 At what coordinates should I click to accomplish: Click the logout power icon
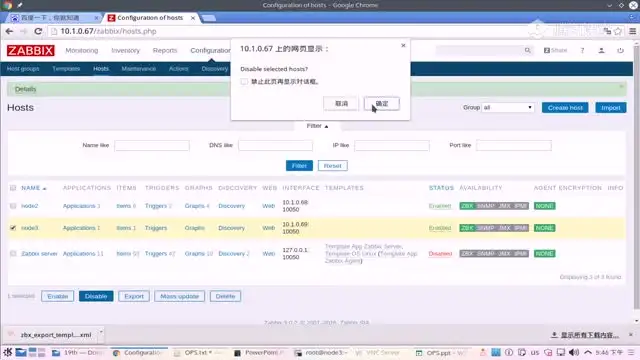pyautogui.click(x=620, y=50)
